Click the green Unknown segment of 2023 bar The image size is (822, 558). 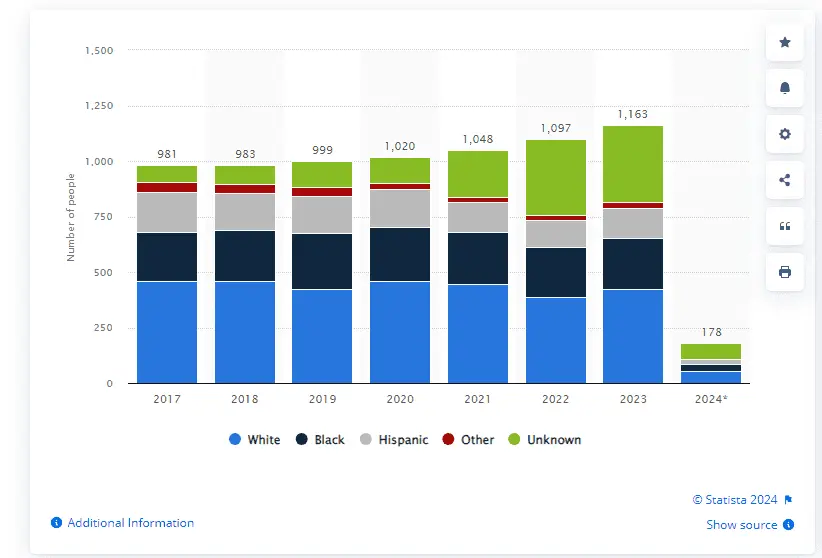633,164
